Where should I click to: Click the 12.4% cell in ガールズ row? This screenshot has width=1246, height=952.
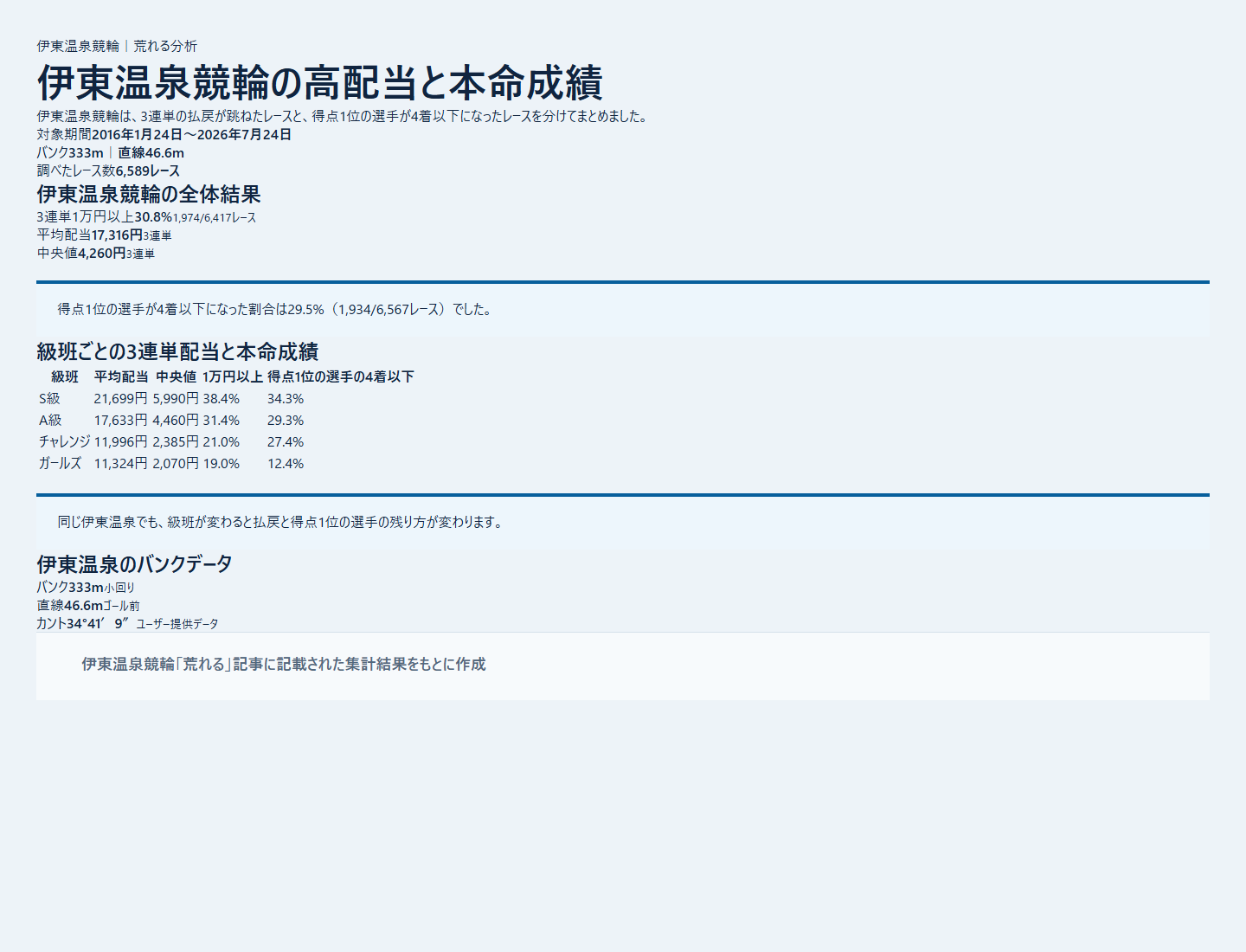pyautogui.click(x=286, y=463)
